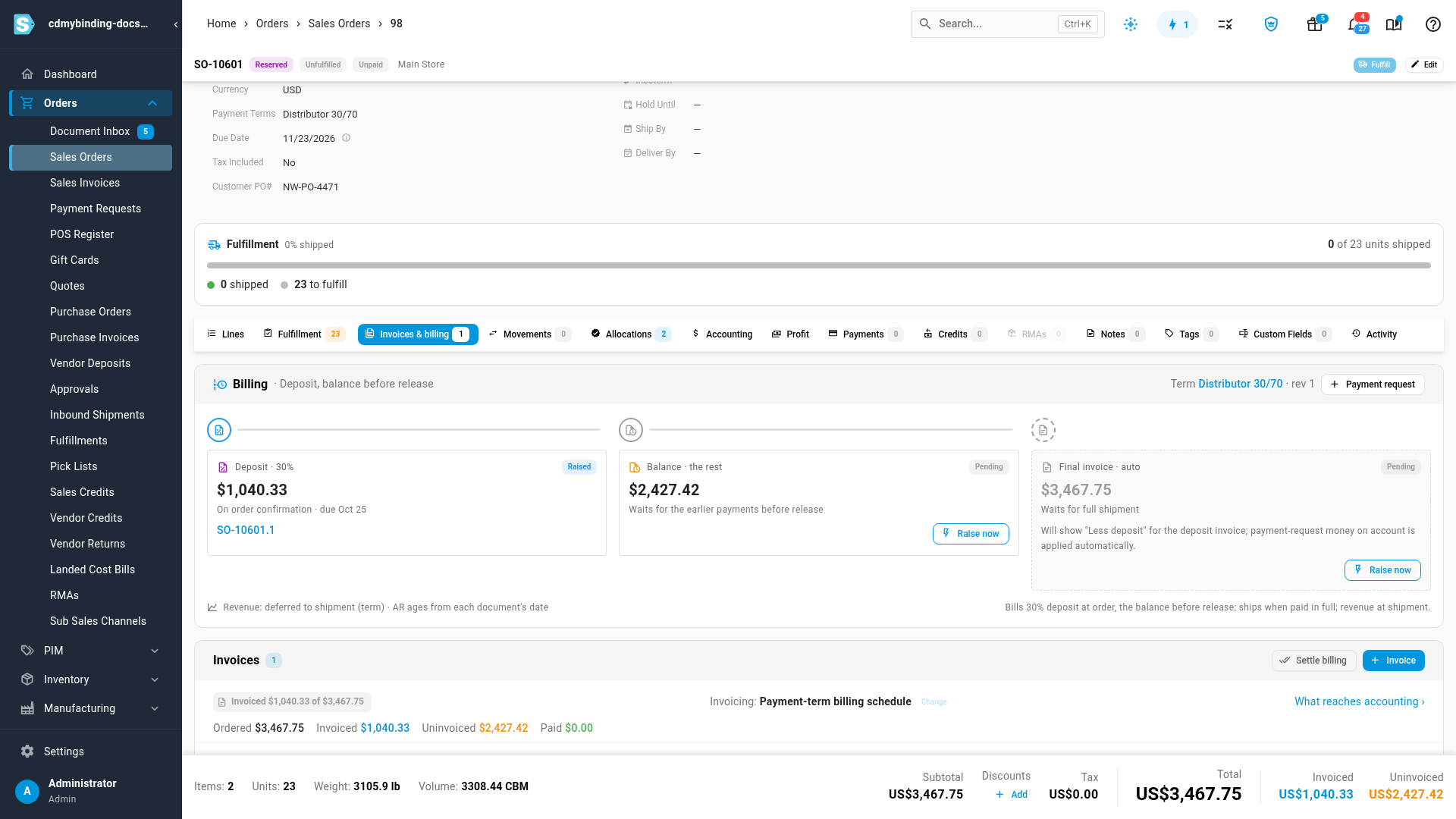Click the Final invoice dashed step icon
Screen dimensions: 1456x819
click(x=1043, y=430)
